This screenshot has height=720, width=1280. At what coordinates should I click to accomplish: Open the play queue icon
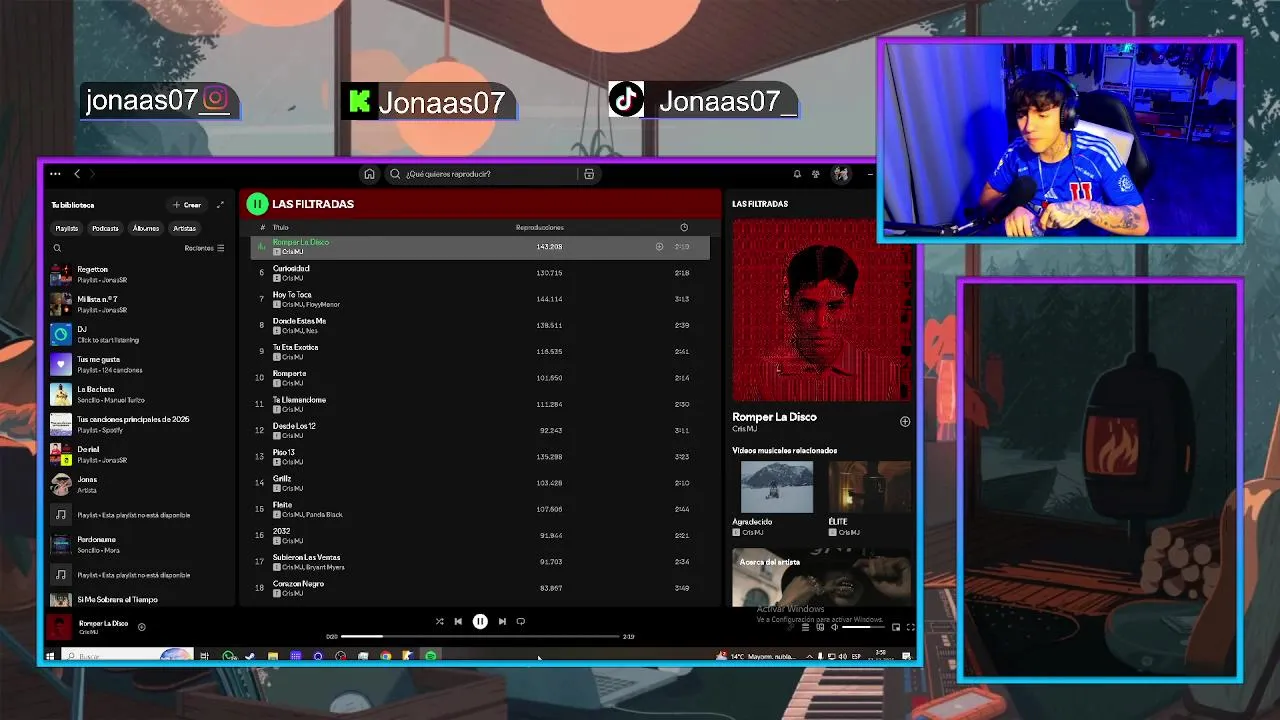[805, 627]
